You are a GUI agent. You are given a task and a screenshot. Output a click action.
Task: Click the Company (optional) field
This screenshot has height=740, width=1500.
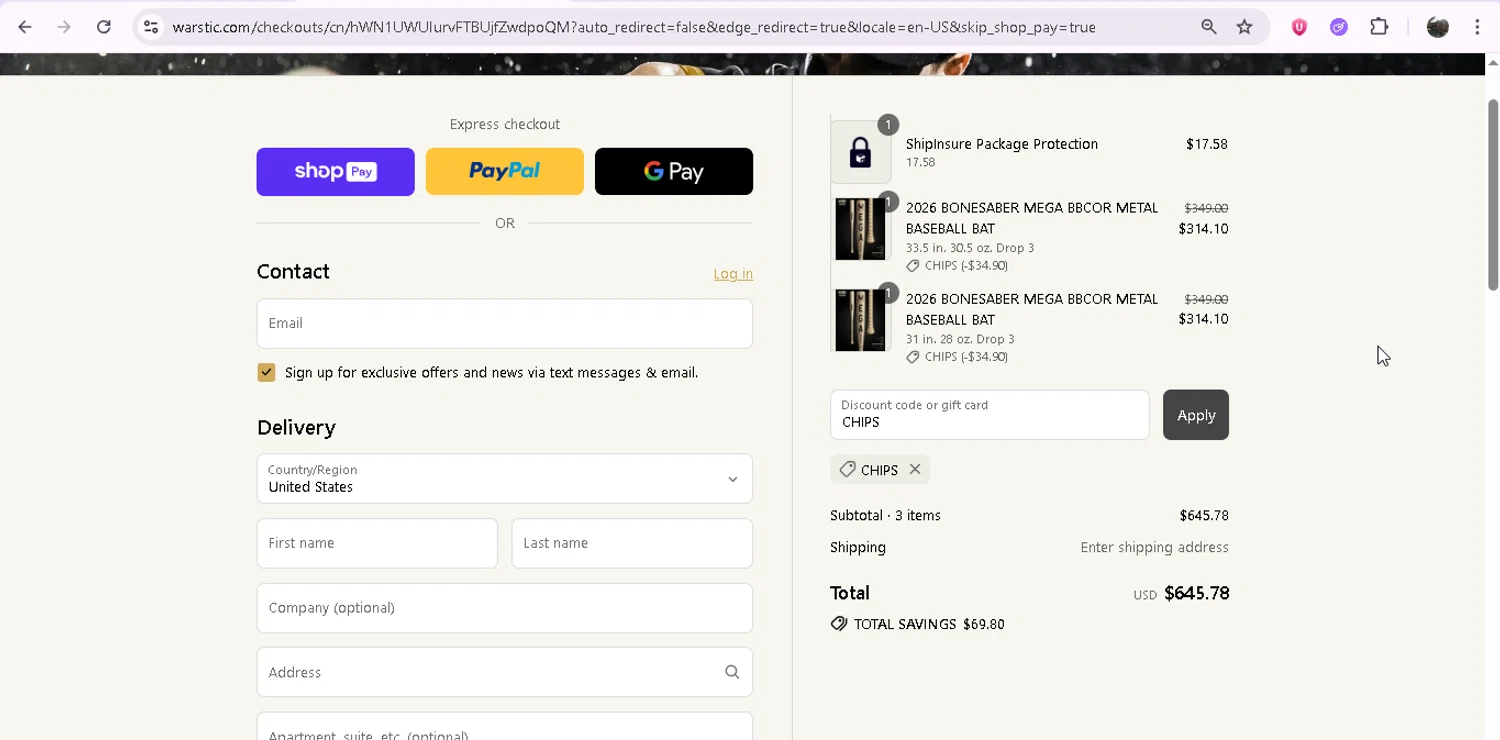pyautogui.click(x=504, y=608)
